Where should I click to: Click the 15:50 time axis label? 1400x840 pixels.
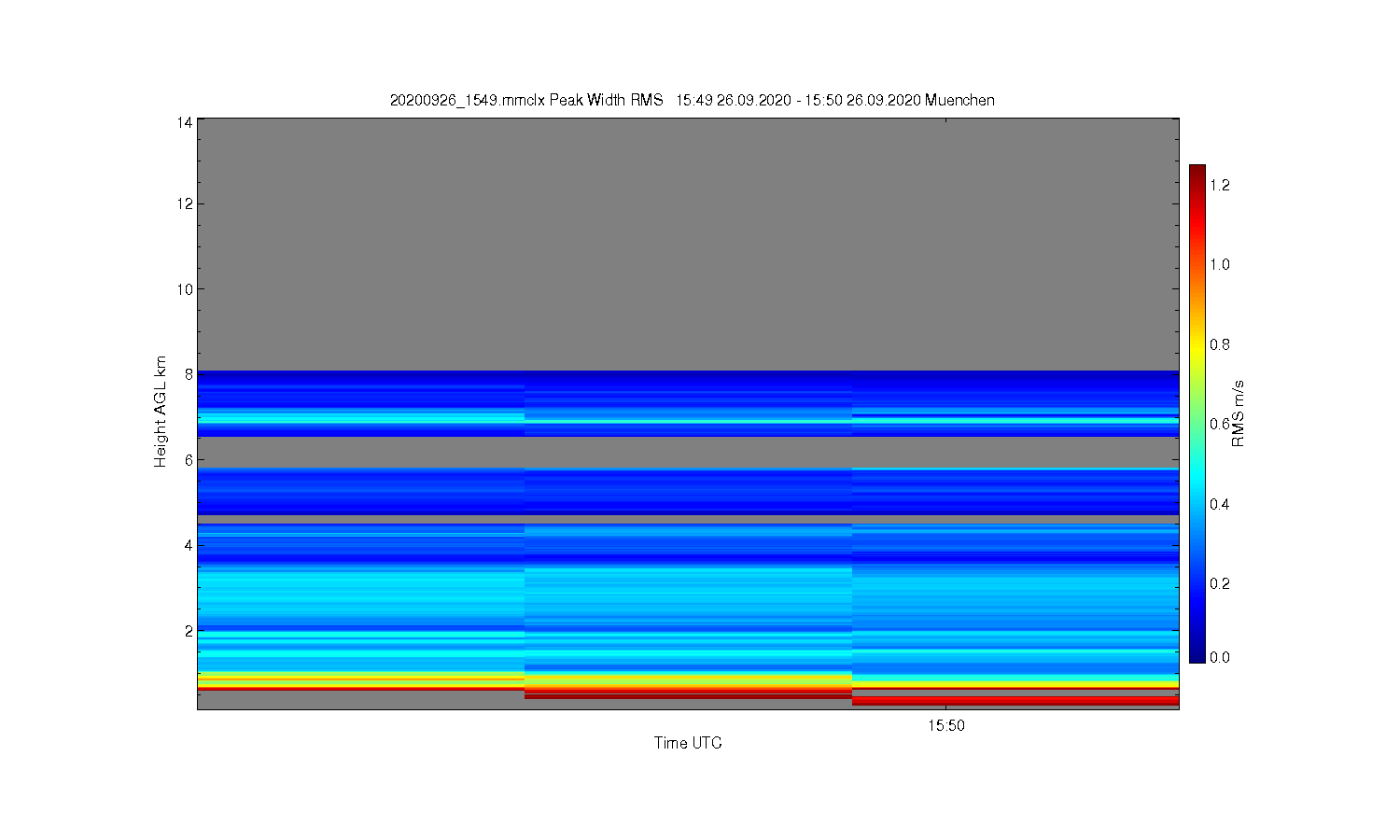(946, 725)
